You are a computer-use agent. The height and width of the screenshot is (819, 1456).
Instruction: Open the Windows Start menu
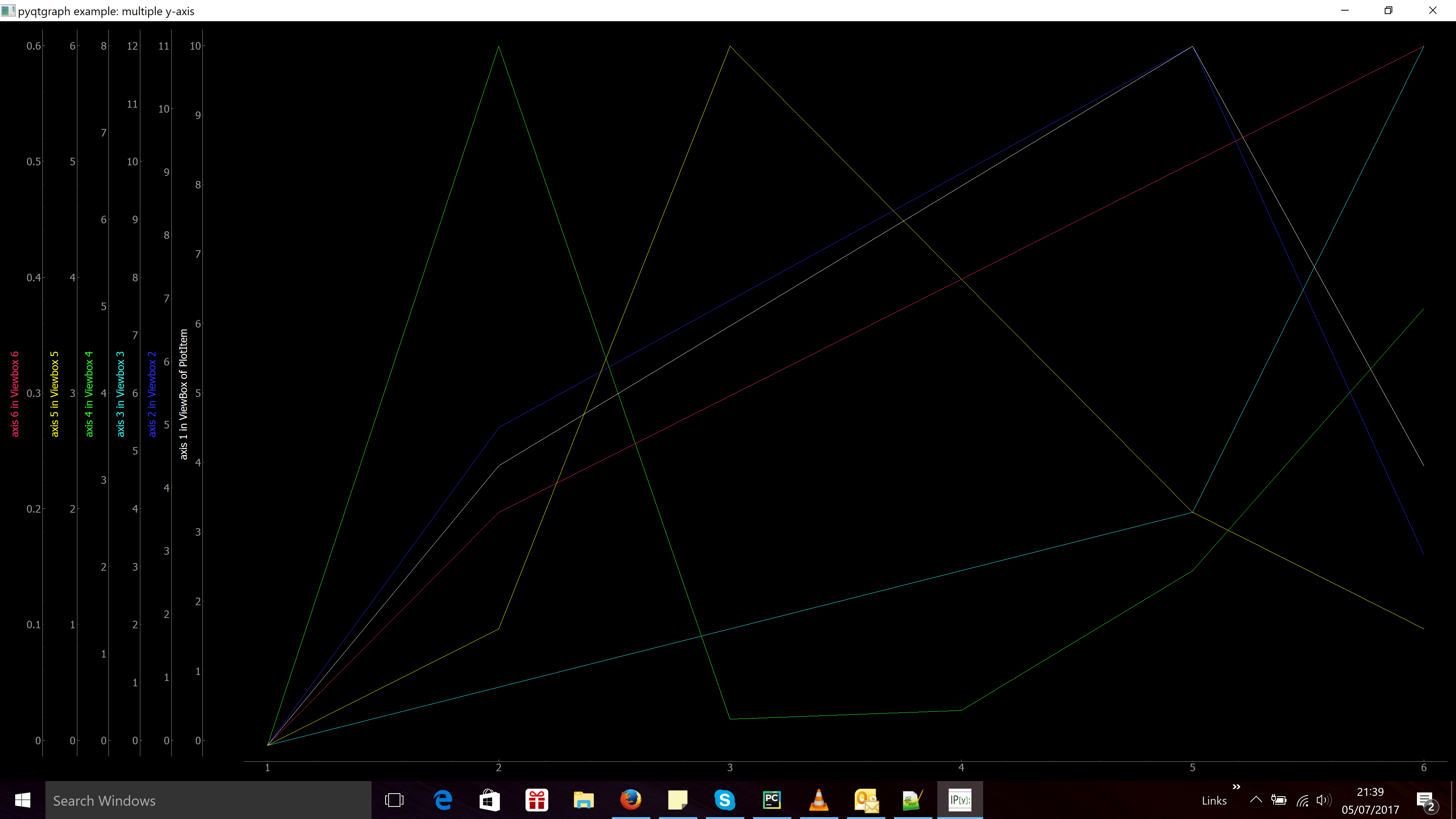click(23, 800)
